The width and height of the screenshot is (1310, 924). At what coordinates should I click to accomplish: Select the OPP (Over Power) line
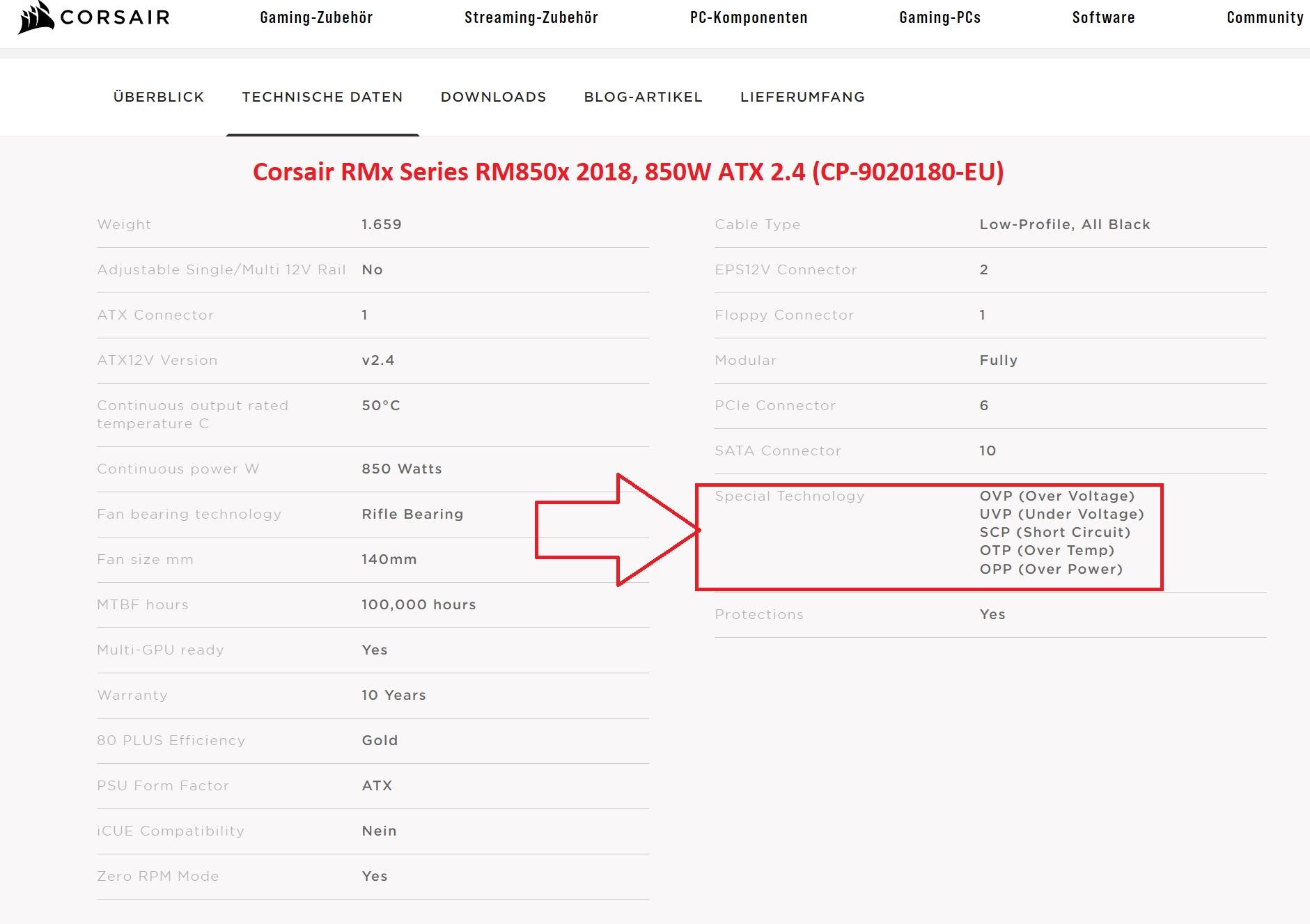pyautogui.click(x=1051, y=569)
